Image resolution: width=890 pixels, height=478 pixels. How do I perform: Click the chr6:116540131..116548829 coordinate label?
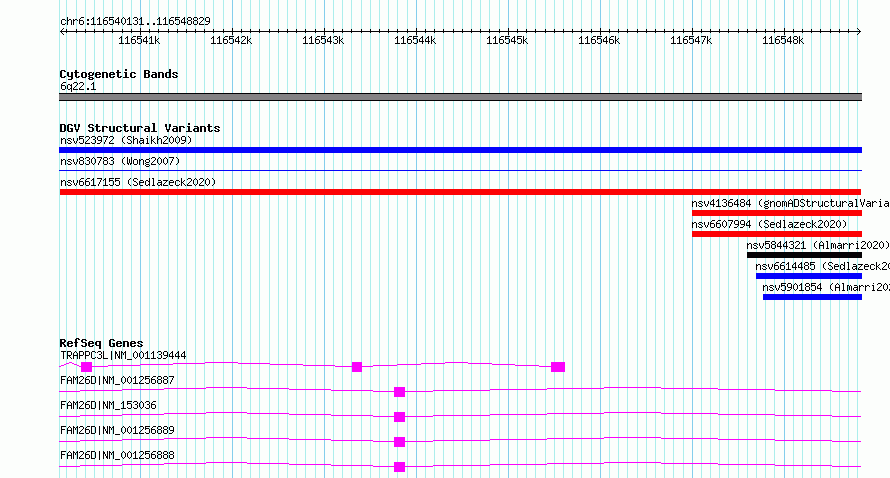[135, 21]
